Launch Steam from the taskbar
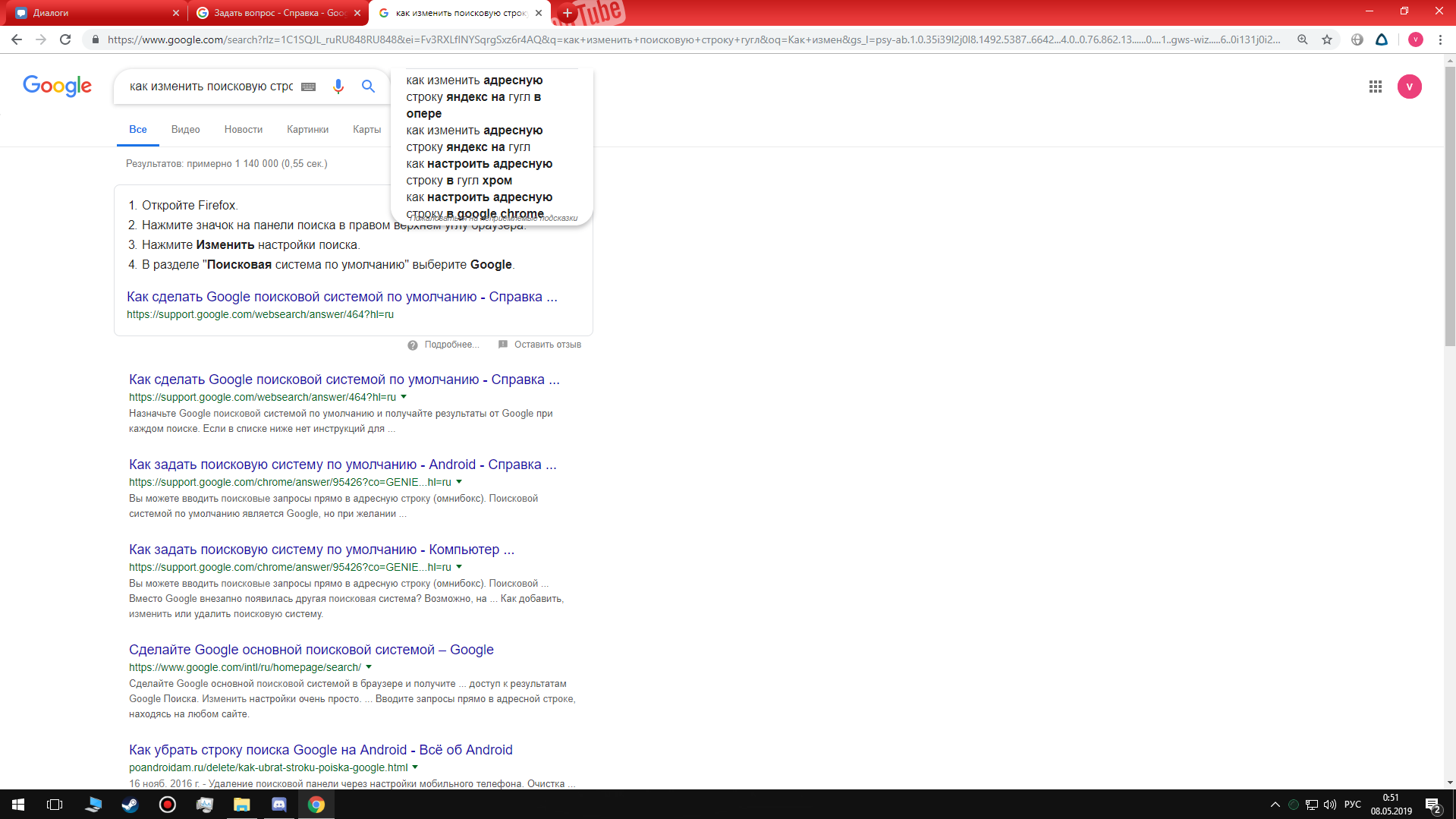This screenshot has height=819, width=1456. (130, 805)
